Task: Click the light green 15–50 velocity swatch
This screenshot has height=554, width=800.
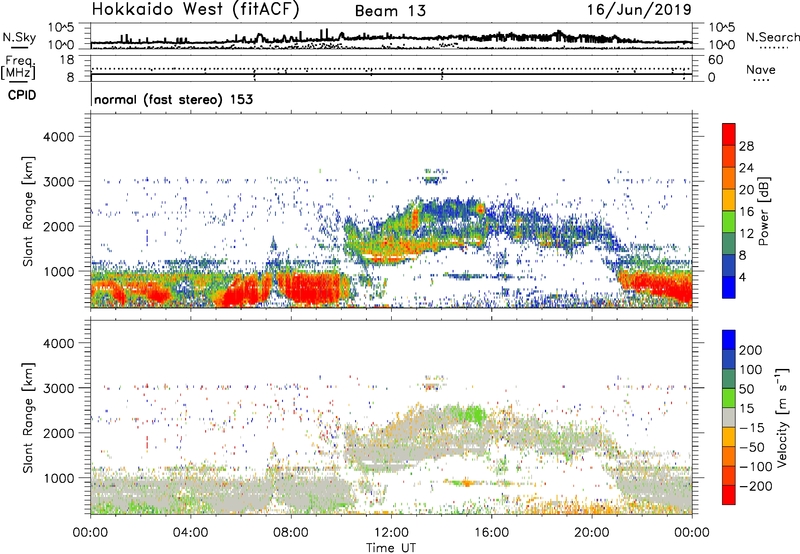Action: point(729,398)
